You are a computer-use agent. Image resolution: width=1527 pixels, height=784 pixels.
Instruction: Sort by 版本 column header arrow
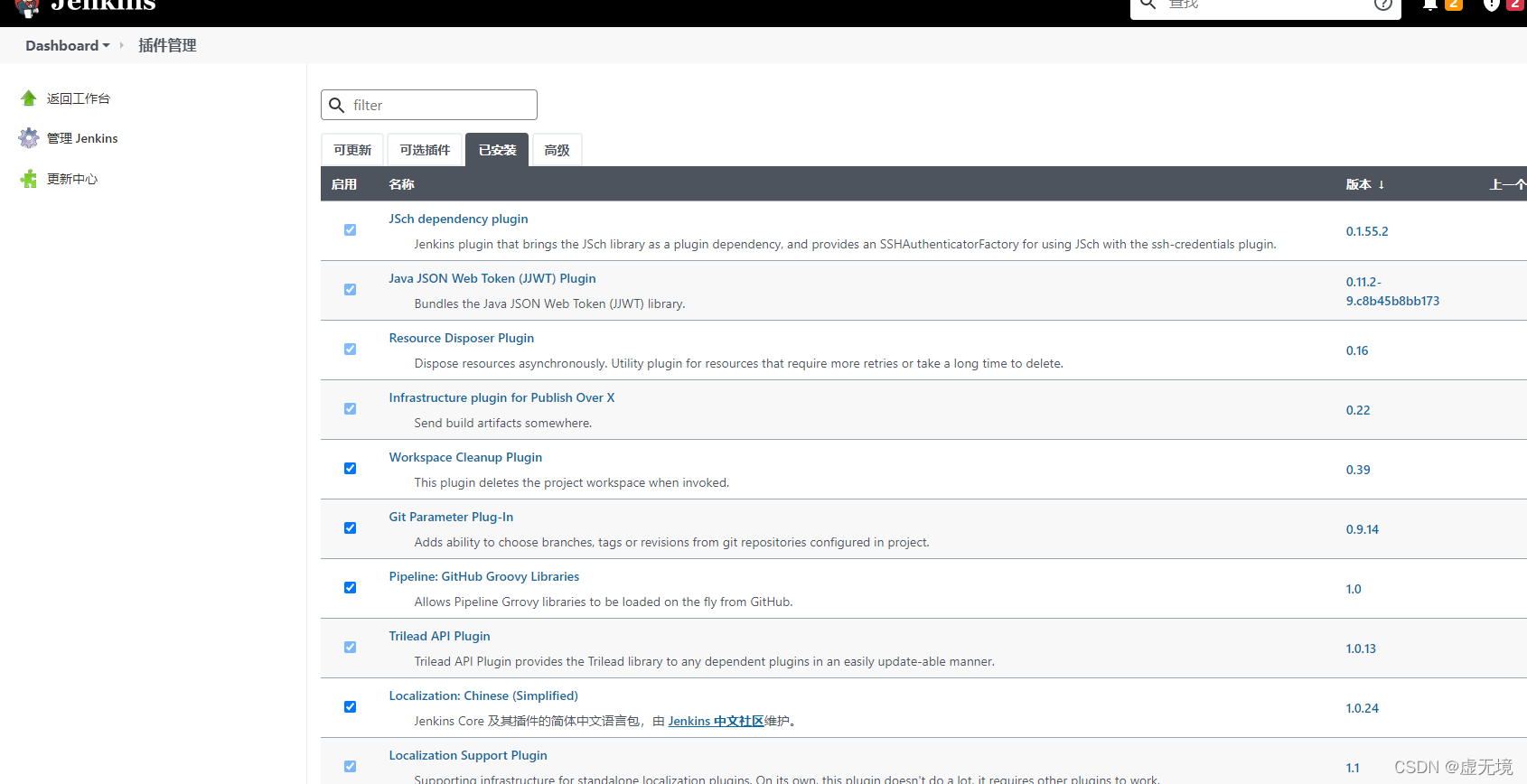[1382, 184]
